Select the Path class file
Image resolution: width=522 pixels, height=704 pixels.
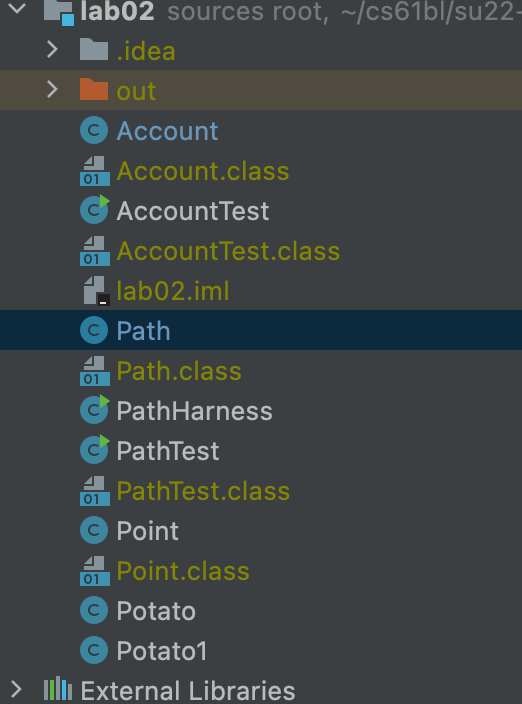point(261,330)
